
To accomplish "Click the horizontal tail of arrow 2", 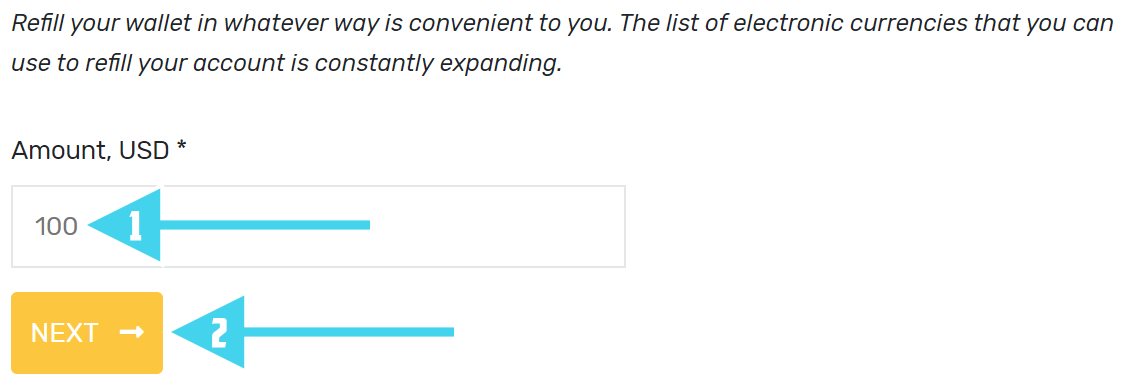I will [349, 332].
